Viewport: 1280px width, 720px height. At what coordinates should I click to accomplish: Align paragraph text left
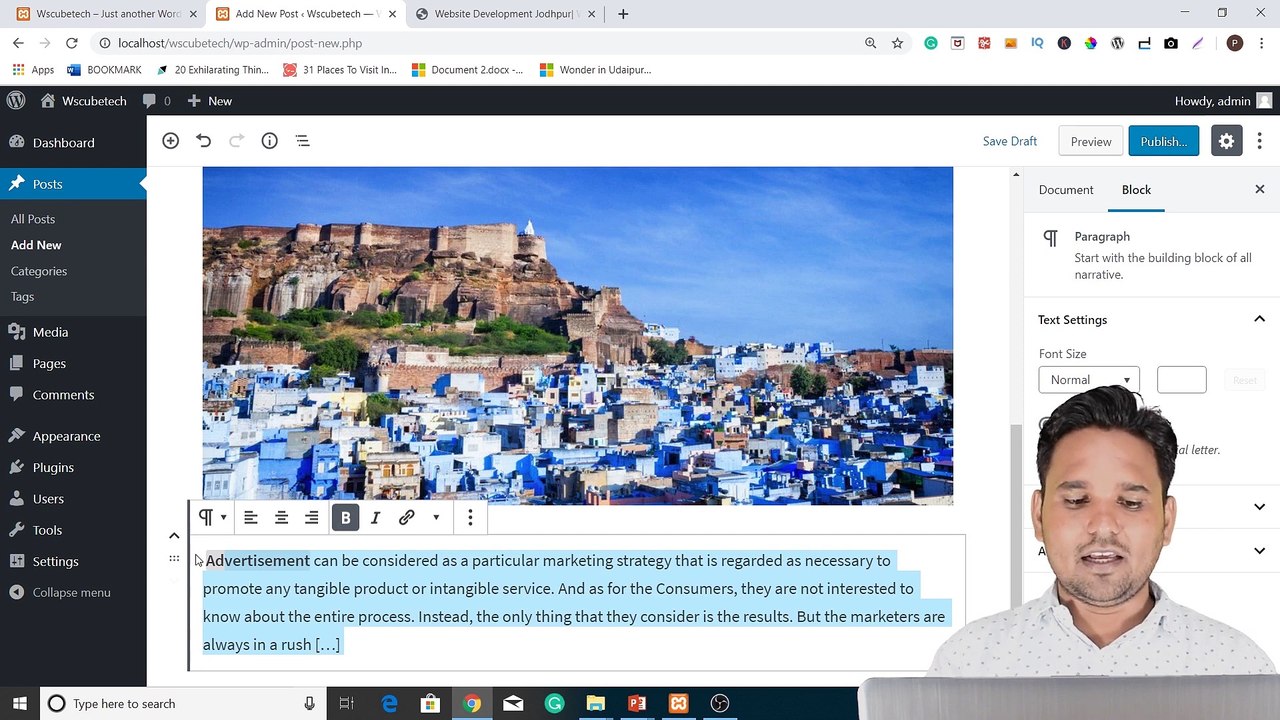(251, 517)
